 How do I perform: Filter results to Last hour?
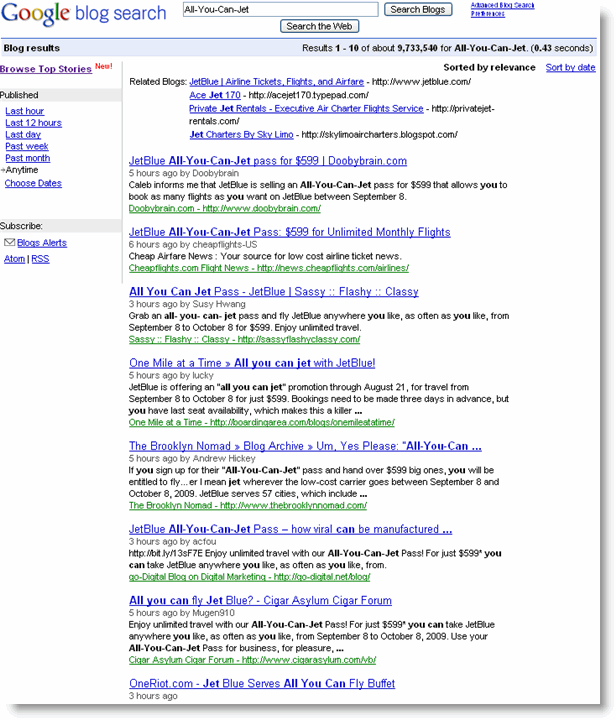(x=24, y=111)
